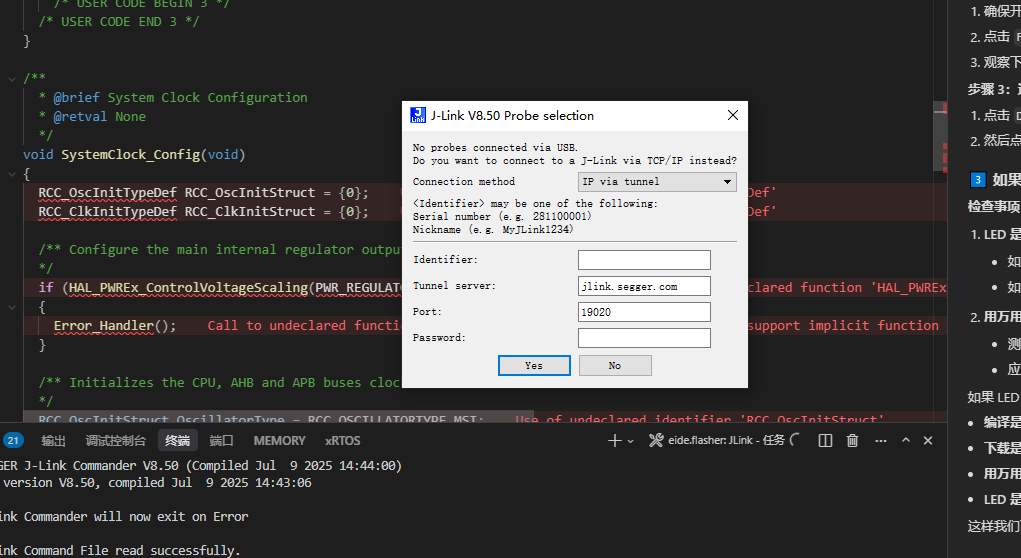Collapse the doc comment fold chevron
Viewport: 1021px width, 558px height.
pos(12,79)
